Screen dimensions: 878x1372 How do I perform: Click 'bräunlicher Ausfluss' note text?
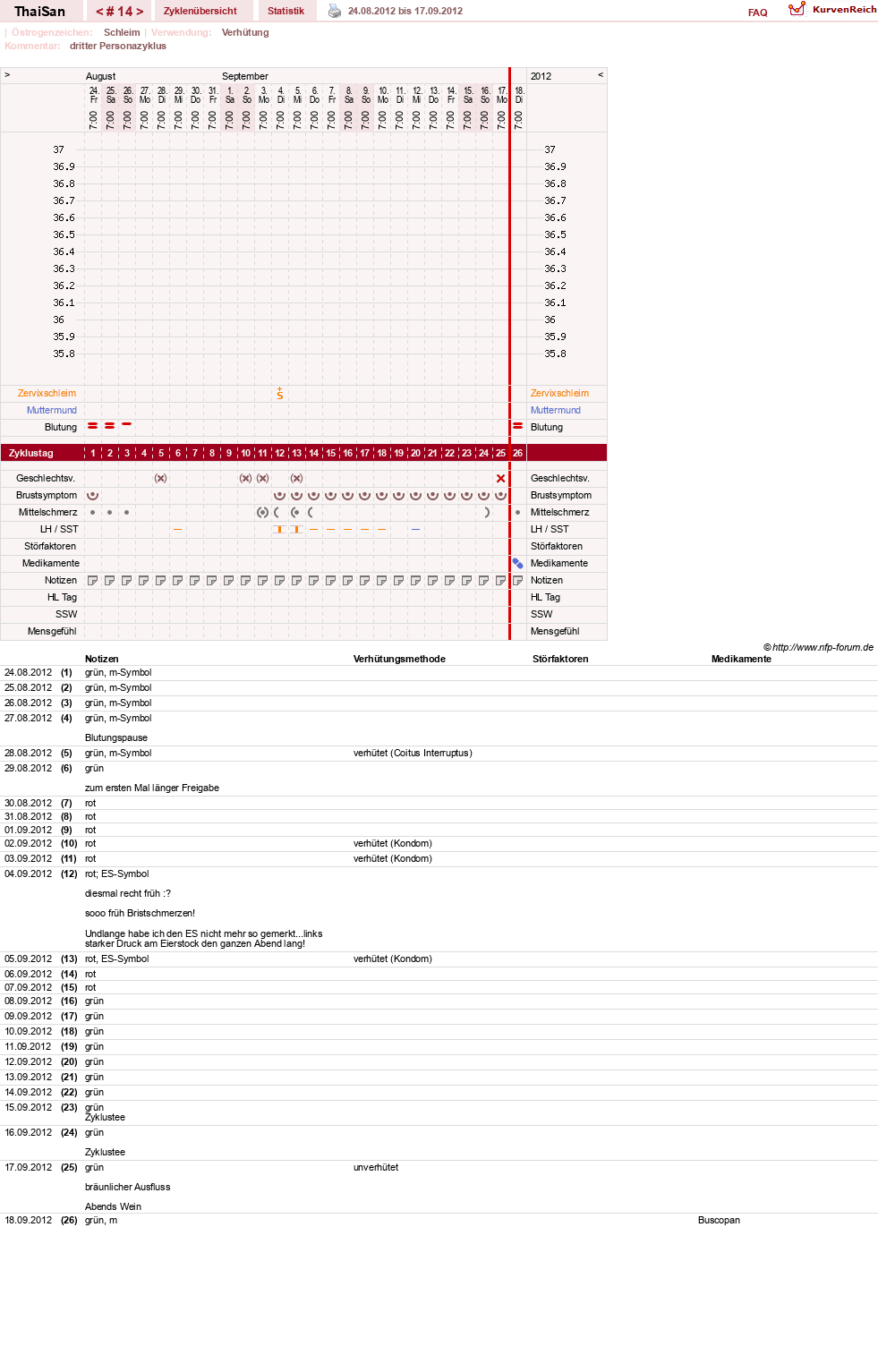click(x=127, y=1187)
